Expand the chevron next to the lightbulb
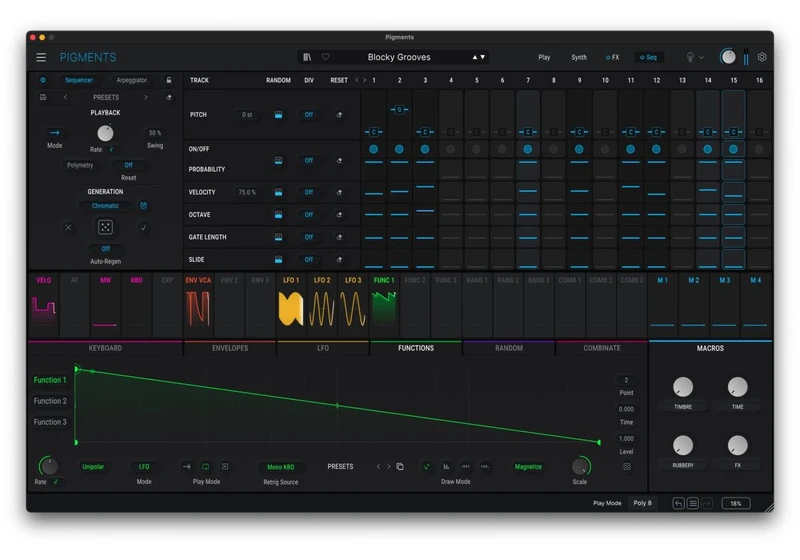Viewport: 800px width, 560px height. tap(702, 58)
